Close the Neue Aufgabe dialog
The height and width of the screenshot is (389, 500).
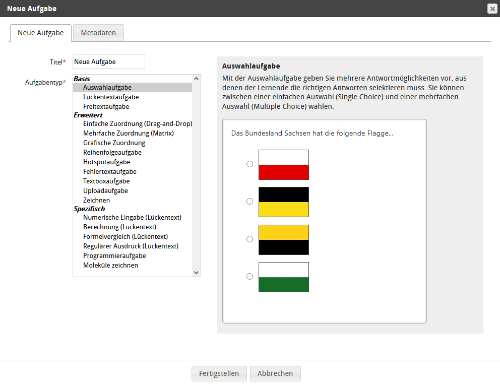pyautogui.click(x=492, y=8)
